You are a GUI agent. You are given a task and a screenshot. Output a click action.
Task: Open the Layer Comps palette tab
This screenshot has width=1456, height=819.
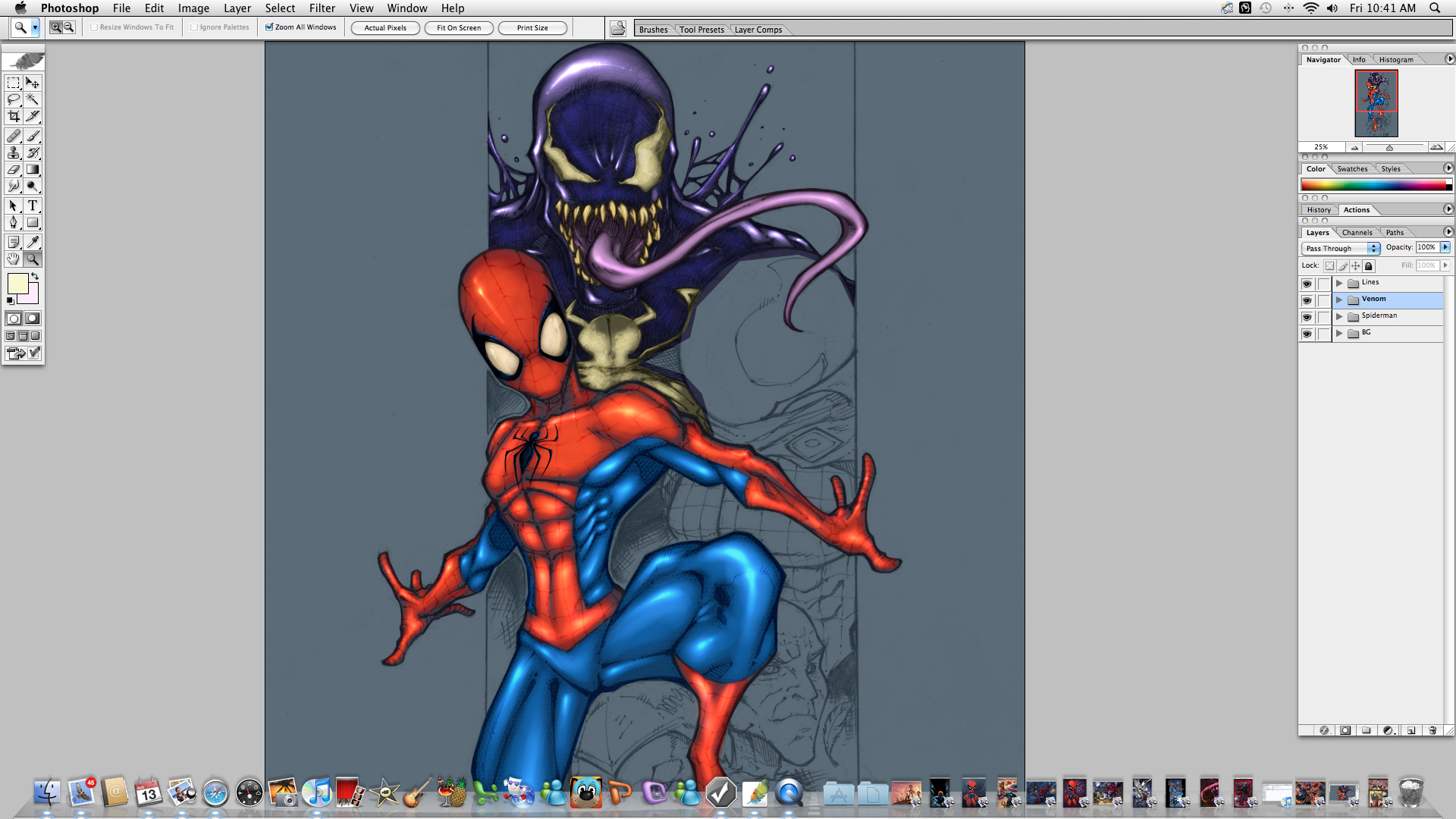(758, 30)
